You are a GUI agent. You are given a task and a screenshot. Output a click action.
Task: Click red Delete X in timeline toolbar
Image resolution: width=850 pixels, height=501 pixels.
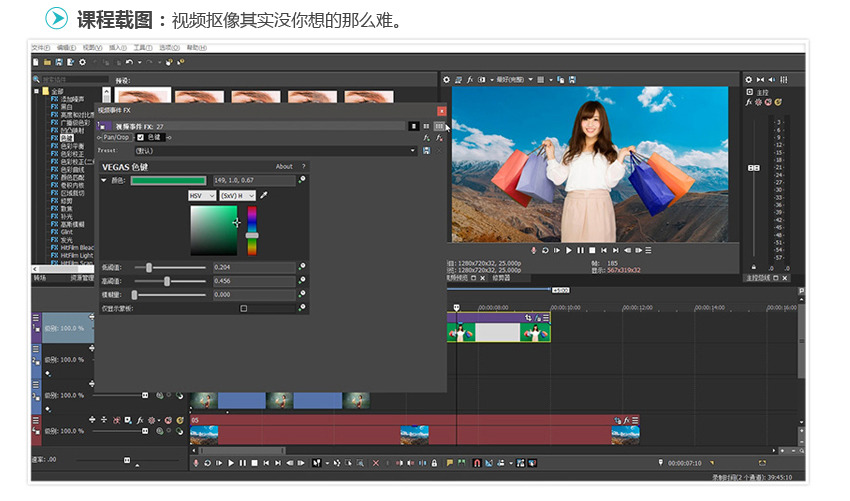(x=376, y=463)
